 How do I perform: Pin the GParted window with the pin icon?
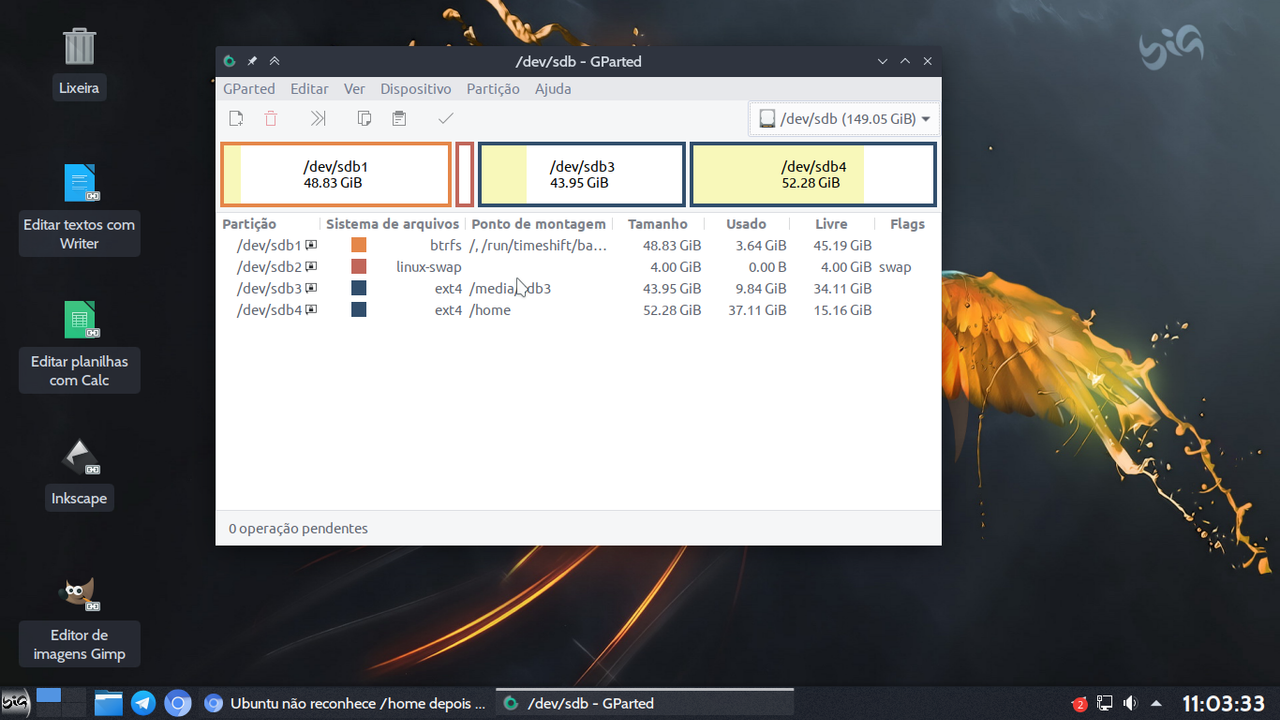pos(252,61)
